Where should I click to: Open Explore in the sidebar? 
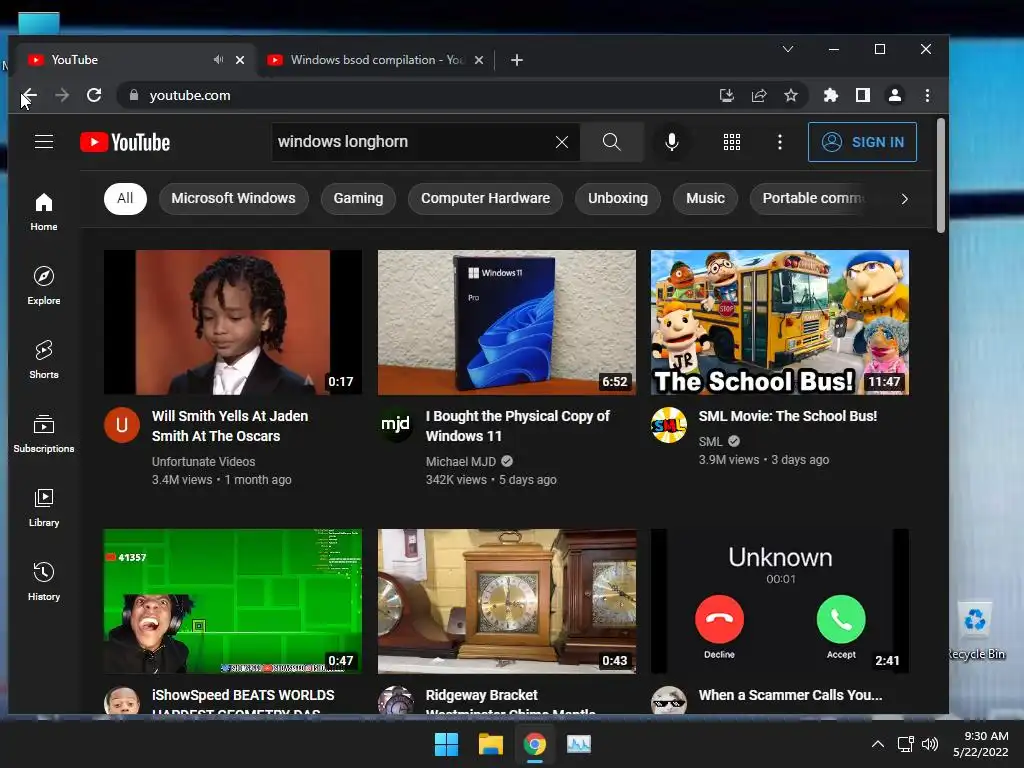44,285
